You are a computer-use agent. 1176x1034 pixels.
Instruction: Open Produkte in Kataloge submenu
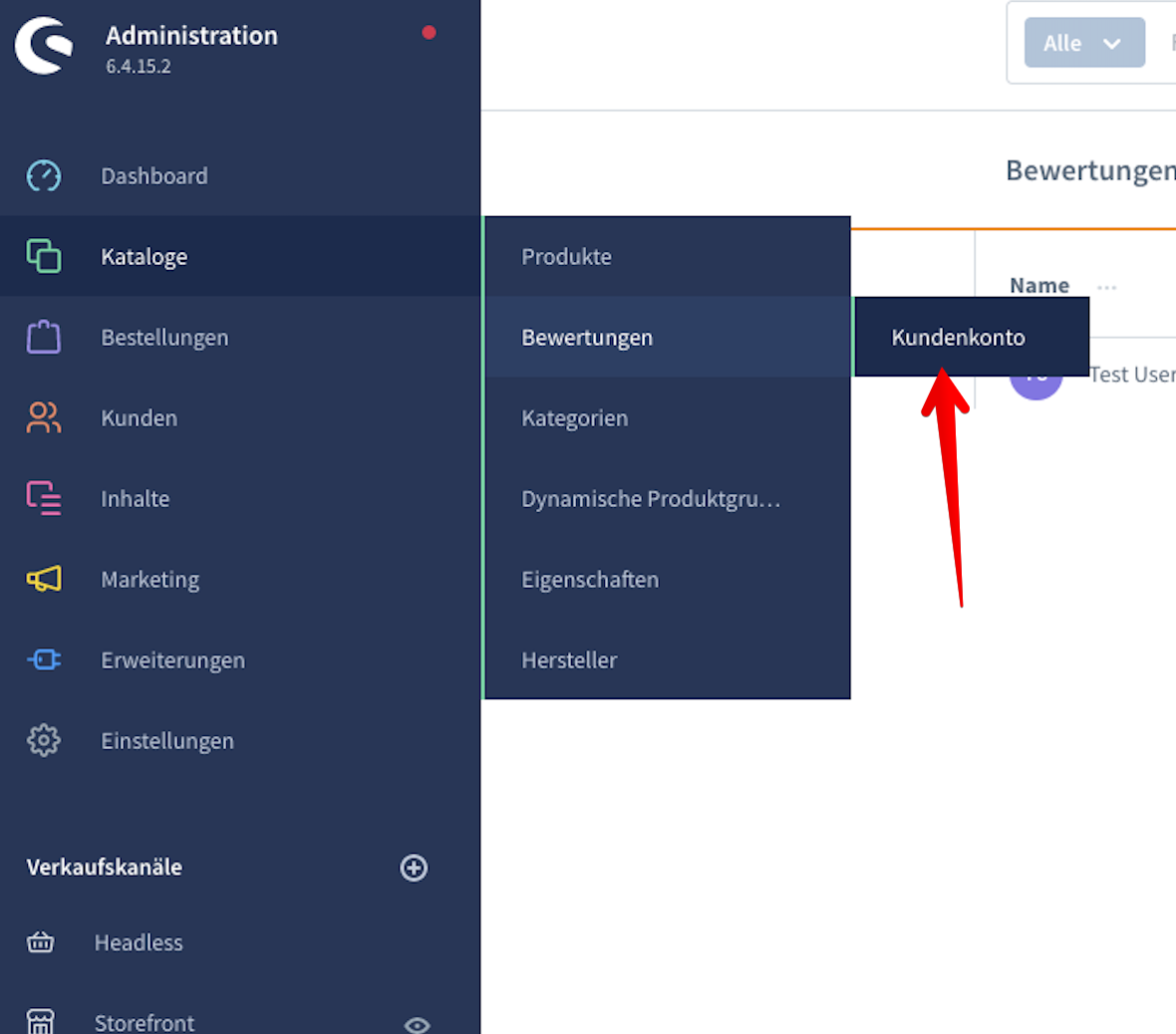pos(567,257)
